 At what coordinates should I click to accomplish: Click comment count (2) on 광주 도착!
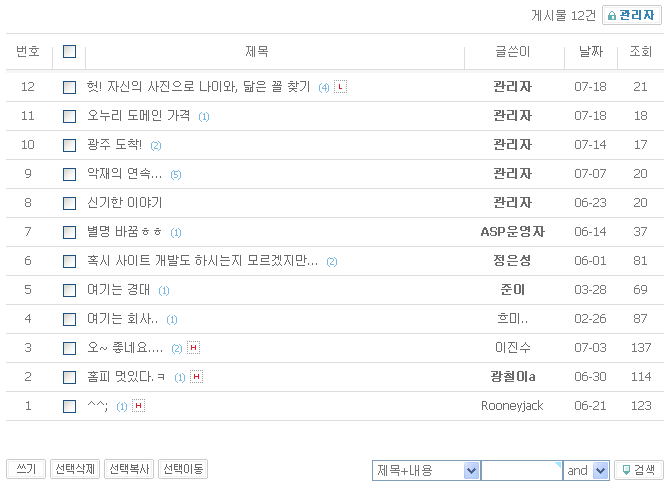pyautogui.click(x=156, y=146)
